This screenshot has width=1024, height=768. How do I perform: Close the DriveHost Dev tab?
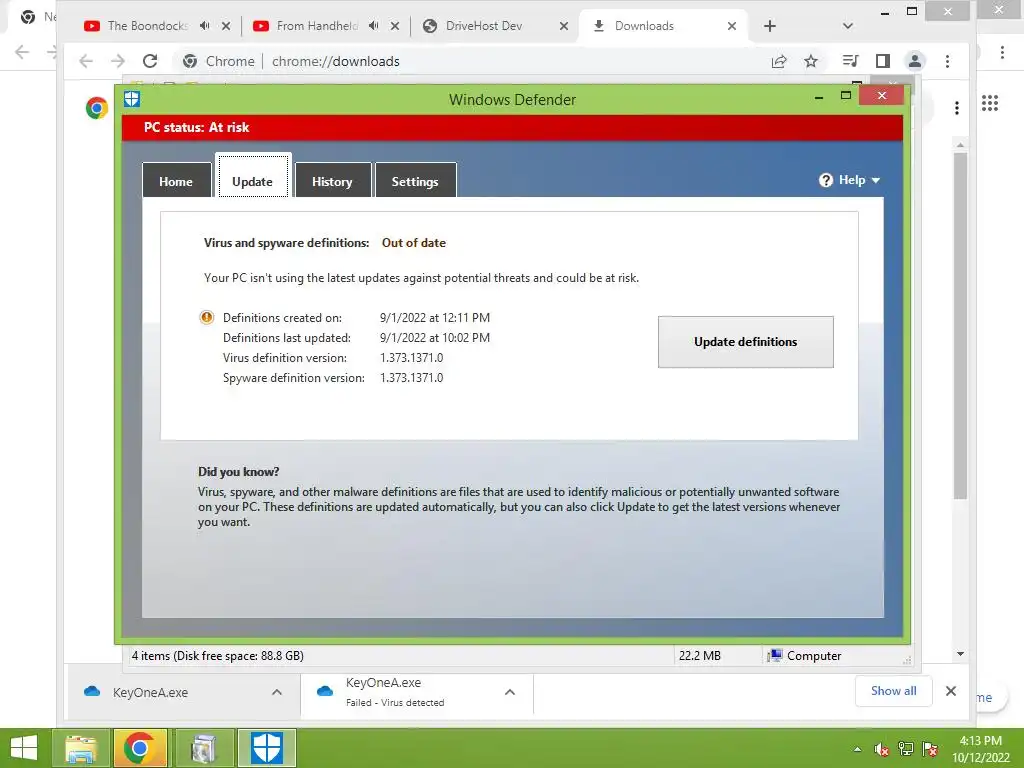point(564,26)
